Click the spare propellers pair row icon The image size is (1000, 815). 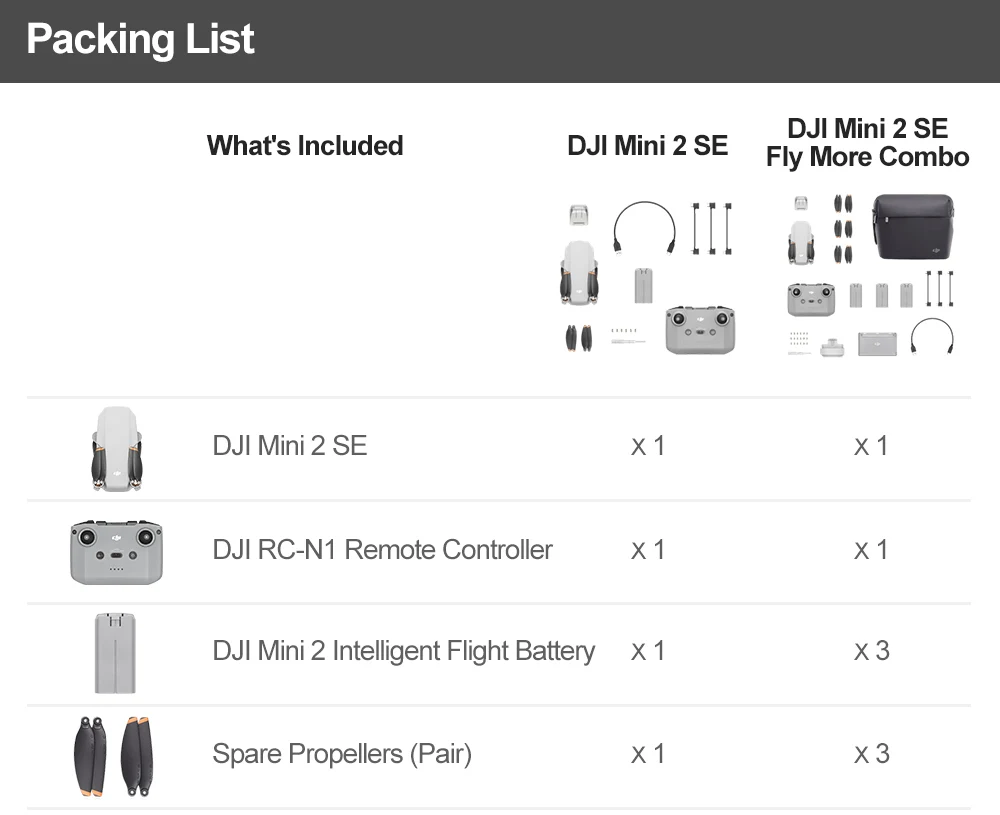click(116, 756)
